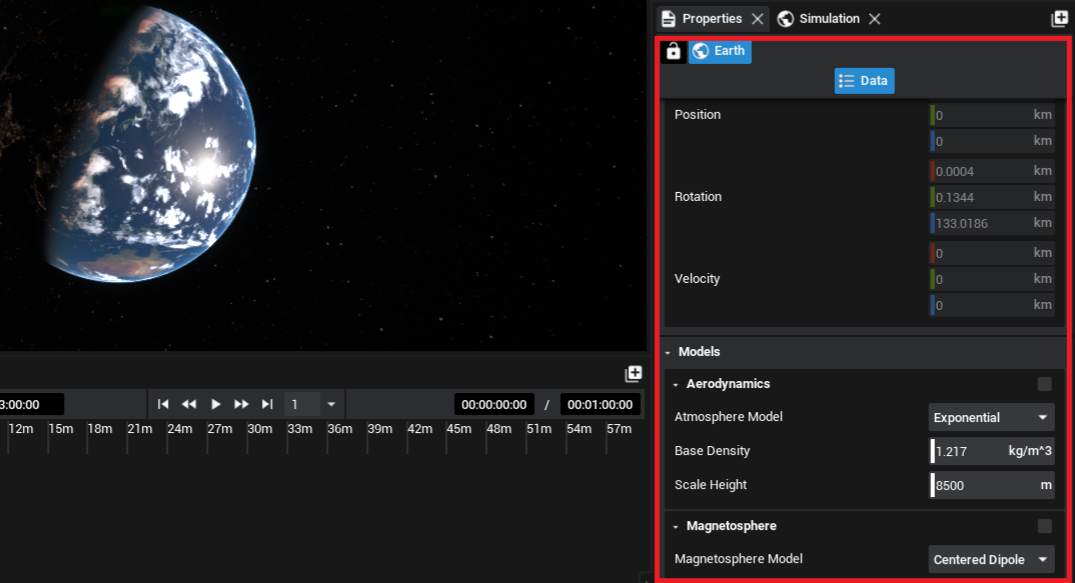Edit the Rotation value 133.0186
This screenshot has width=1075, height=583.
coord(991,224)
